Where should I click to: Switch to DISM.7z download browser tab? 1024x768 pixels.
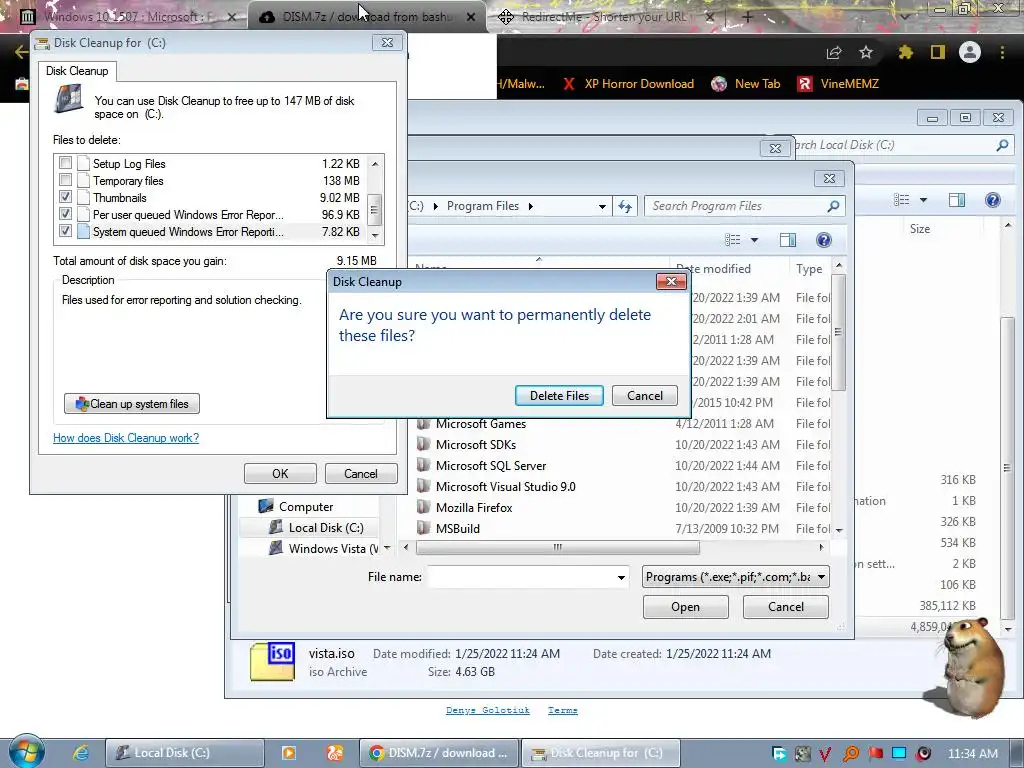[366, 17]
